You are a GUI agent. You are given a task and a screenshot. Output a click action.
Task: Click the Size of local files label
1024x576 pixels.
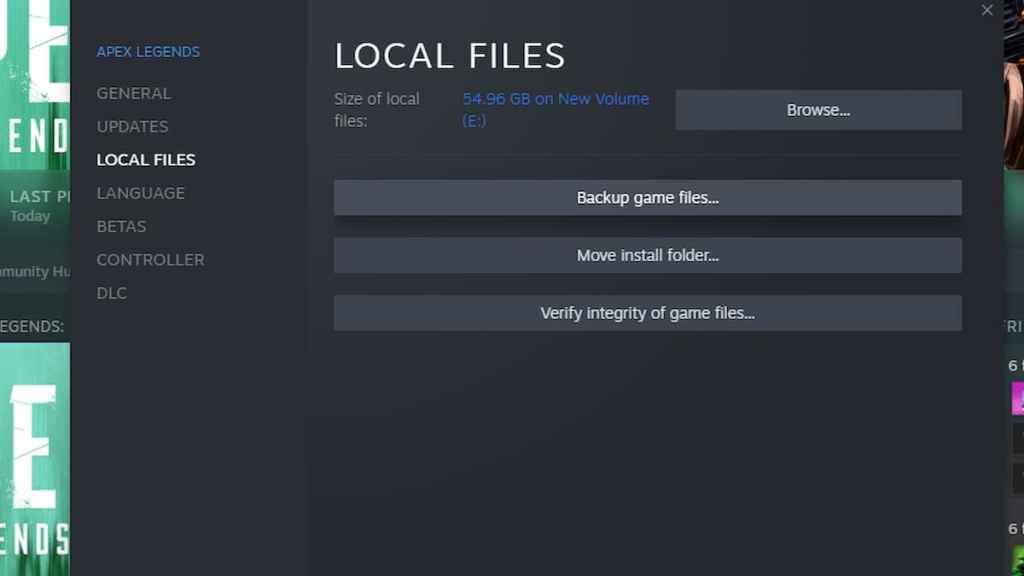click(377, 110)
